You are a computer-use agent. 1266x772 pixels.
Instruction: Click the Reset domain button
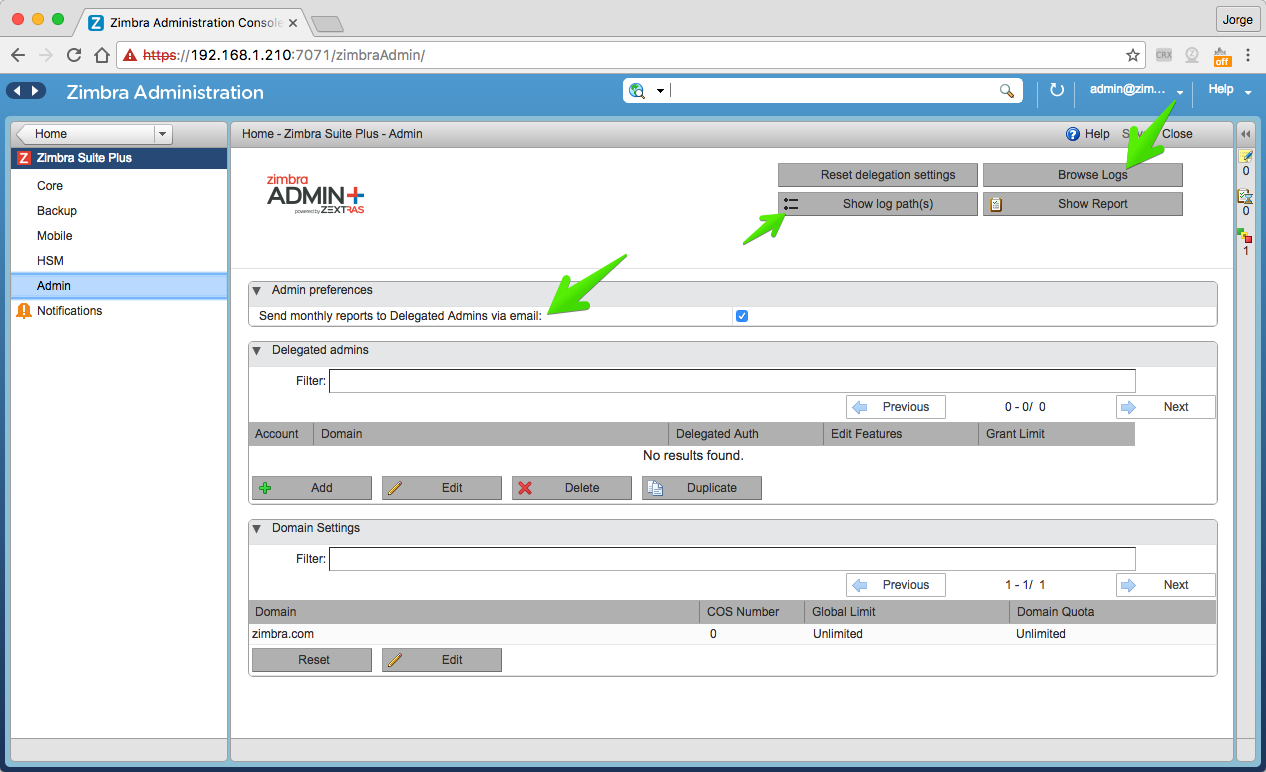tap(312, 660)
